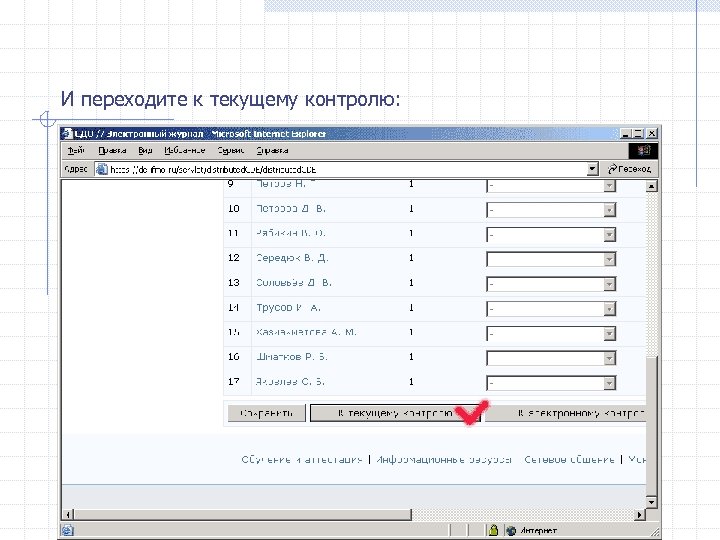Open the Справка menu
Image resolution: width=720 pixels, height=540 pixels.
(272, 150)
